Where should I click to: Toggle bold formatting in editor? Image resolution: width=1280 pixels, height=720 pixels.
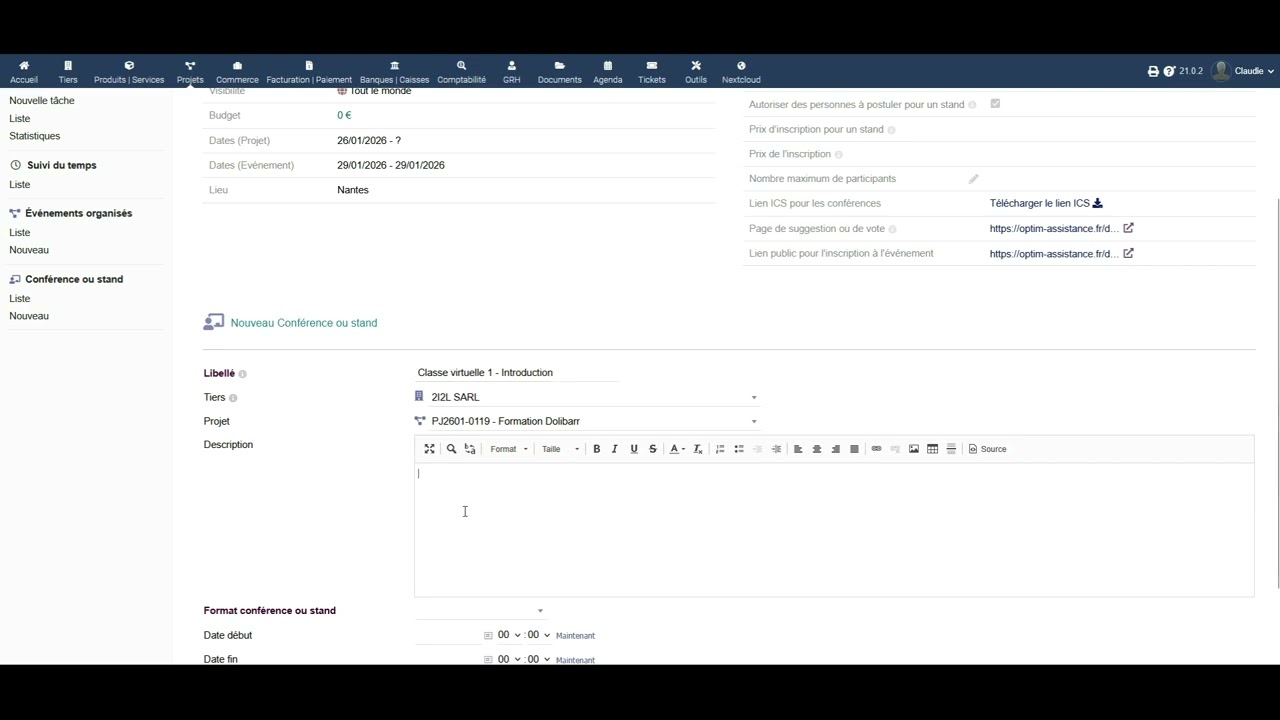click(x=597, y=449)
